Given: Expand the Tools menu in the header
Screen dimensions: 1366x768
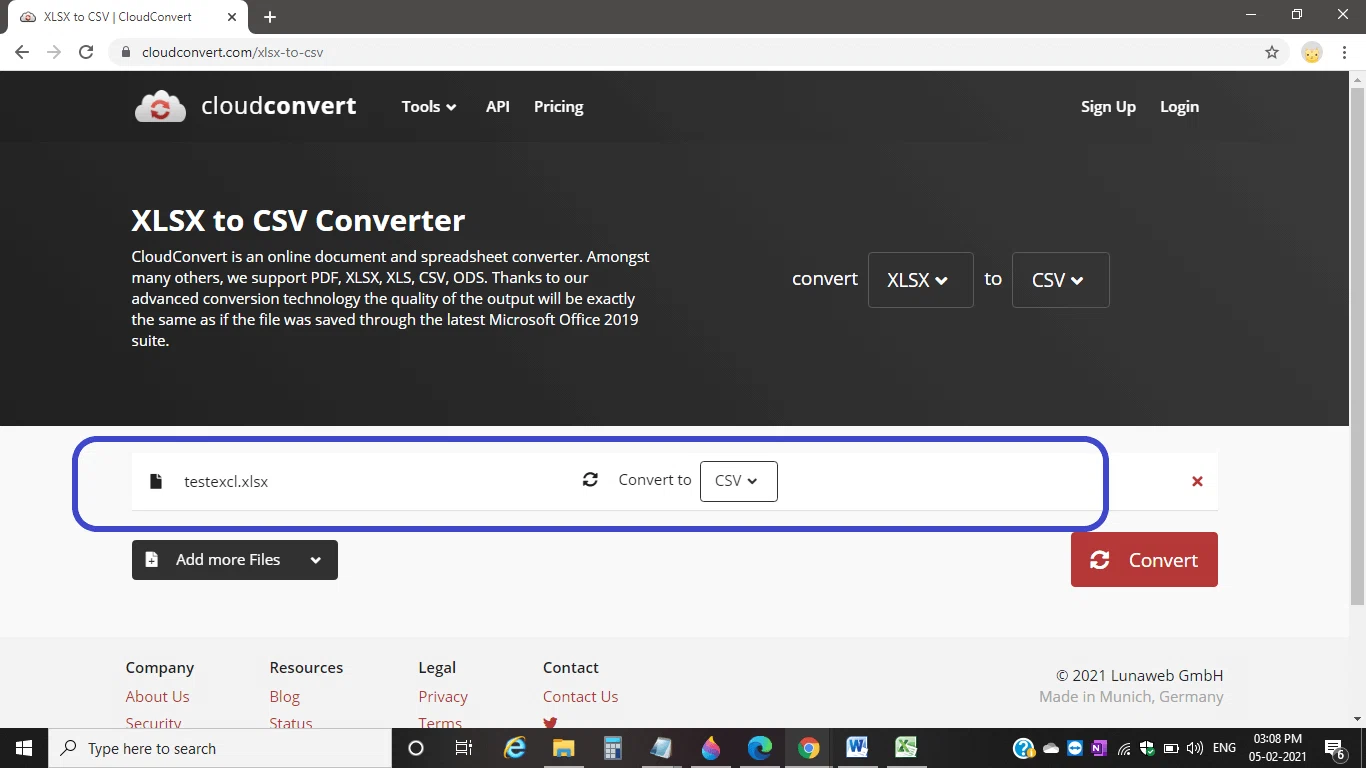Looking at the screenshot, I should pyautogui.click(x=429, y=107).
